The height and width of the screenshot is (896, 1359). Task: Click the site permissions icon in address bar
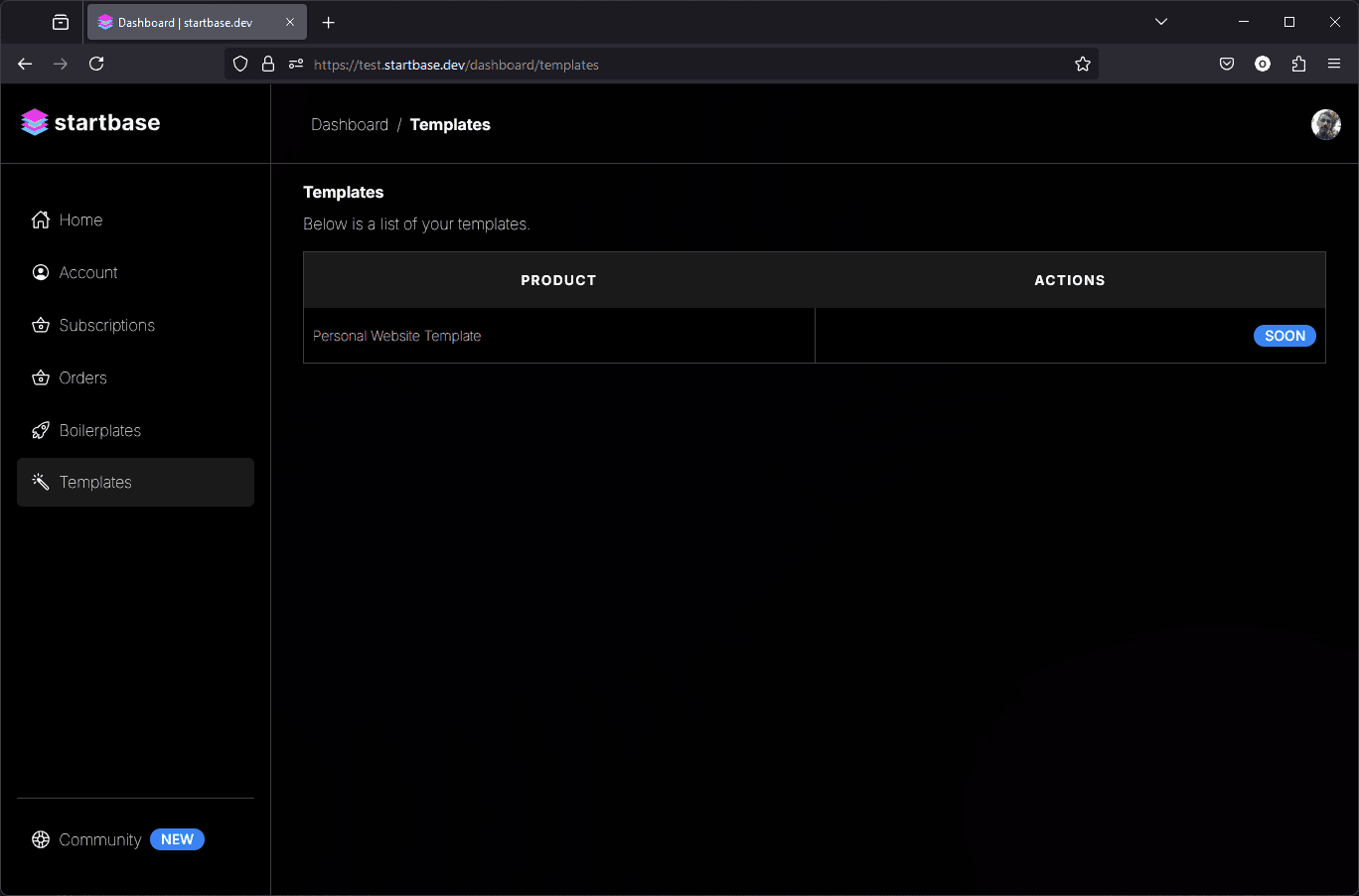(x=296, y=64)
